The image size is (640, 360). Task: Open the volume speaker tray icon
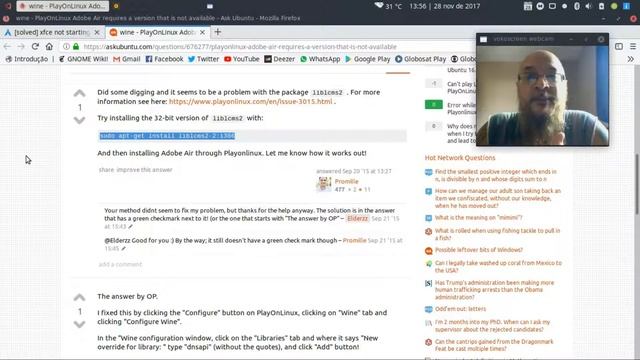[588, 6]
